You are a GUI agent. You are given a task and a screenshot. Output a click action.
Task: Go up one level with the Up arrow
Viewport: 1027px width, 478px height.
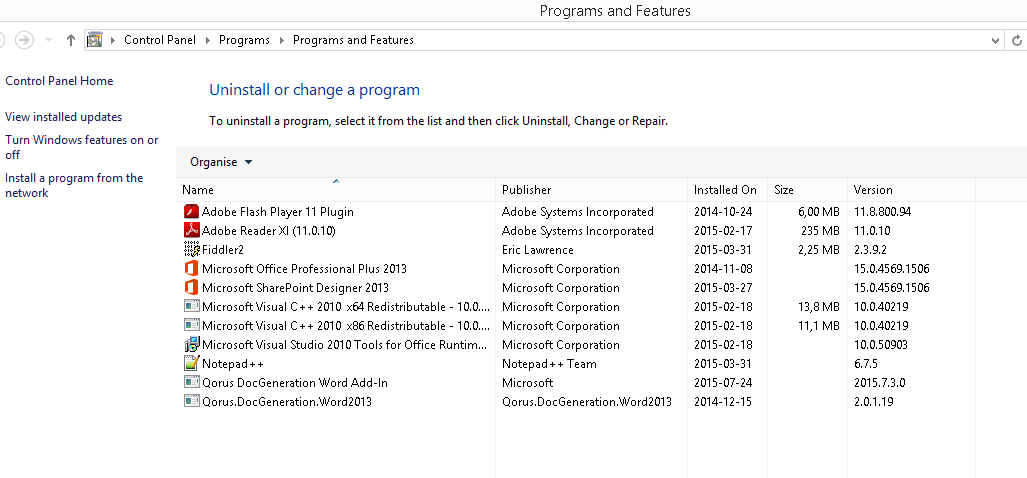point(71,40)
